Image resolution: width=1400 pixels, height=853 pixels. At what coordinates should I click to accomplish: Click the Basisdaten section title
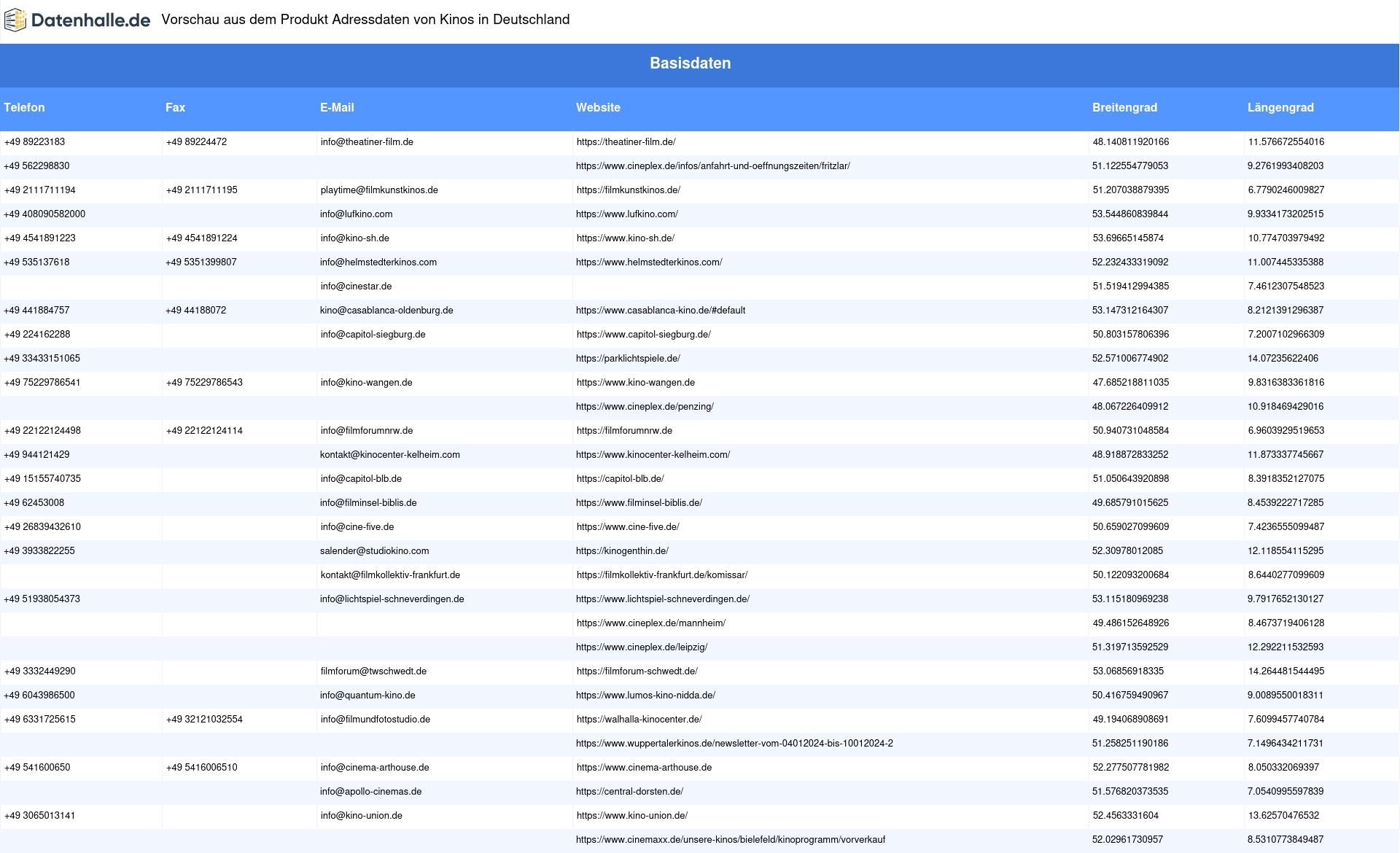[690, 63]
